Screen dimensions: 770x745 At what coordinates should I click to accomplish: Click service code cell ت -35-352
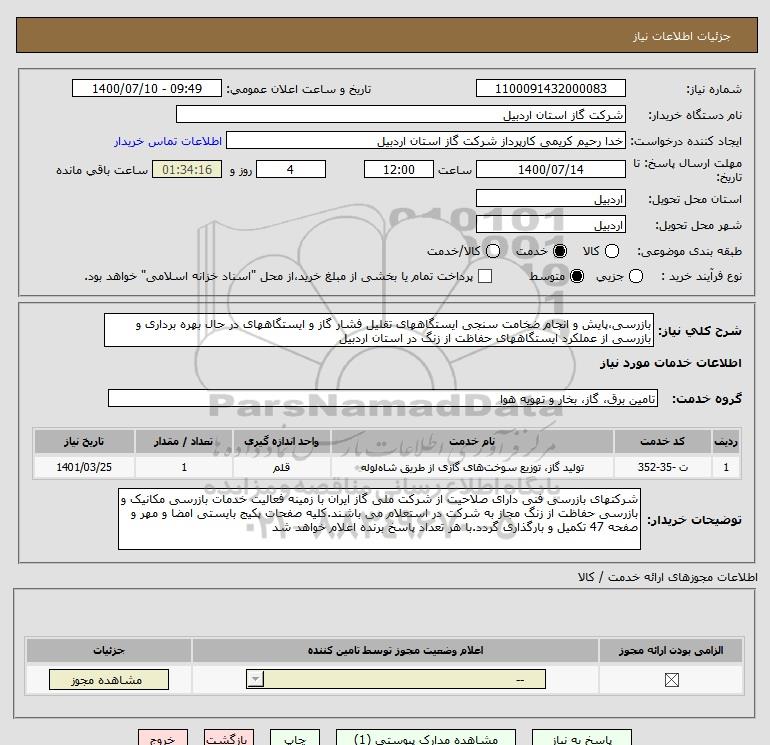pos(662,467)
